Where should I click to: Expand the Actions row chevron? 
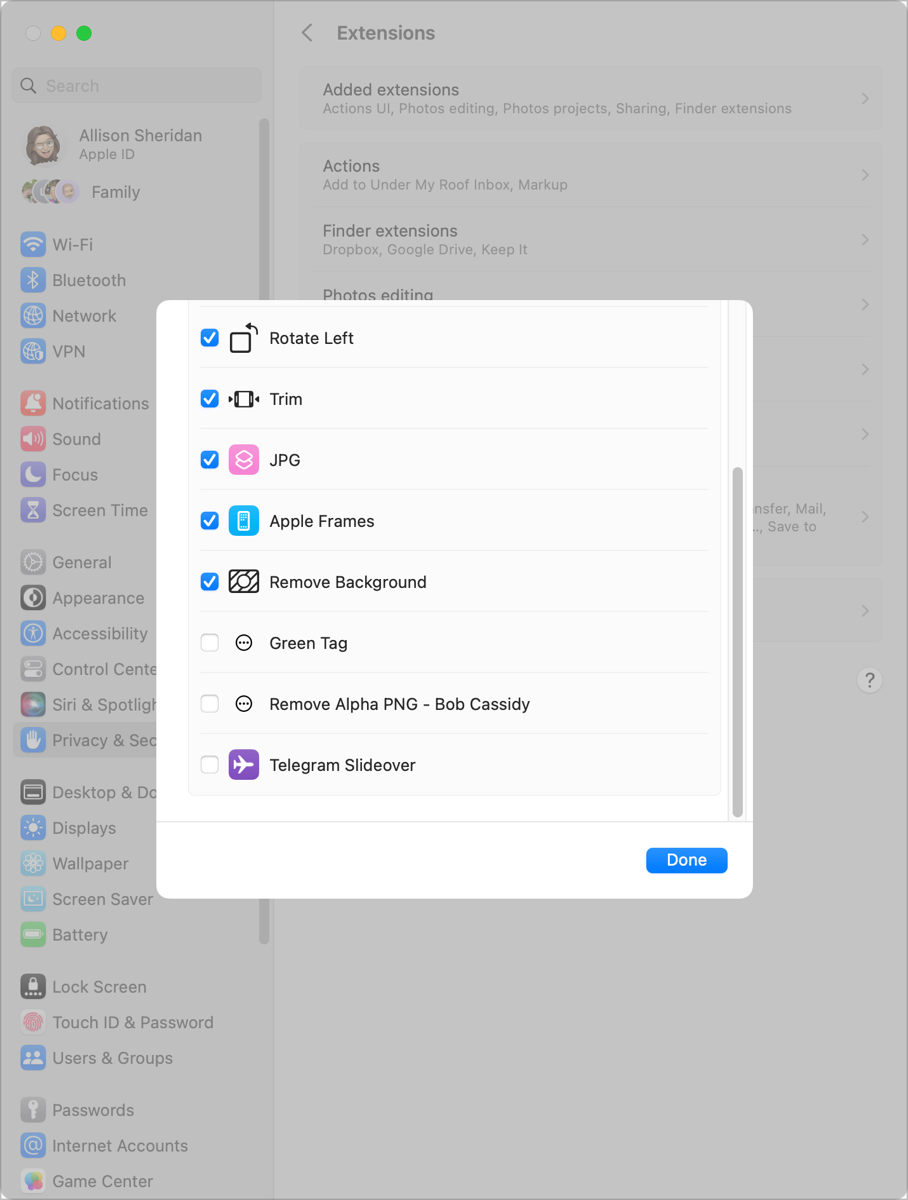[865, 175]
